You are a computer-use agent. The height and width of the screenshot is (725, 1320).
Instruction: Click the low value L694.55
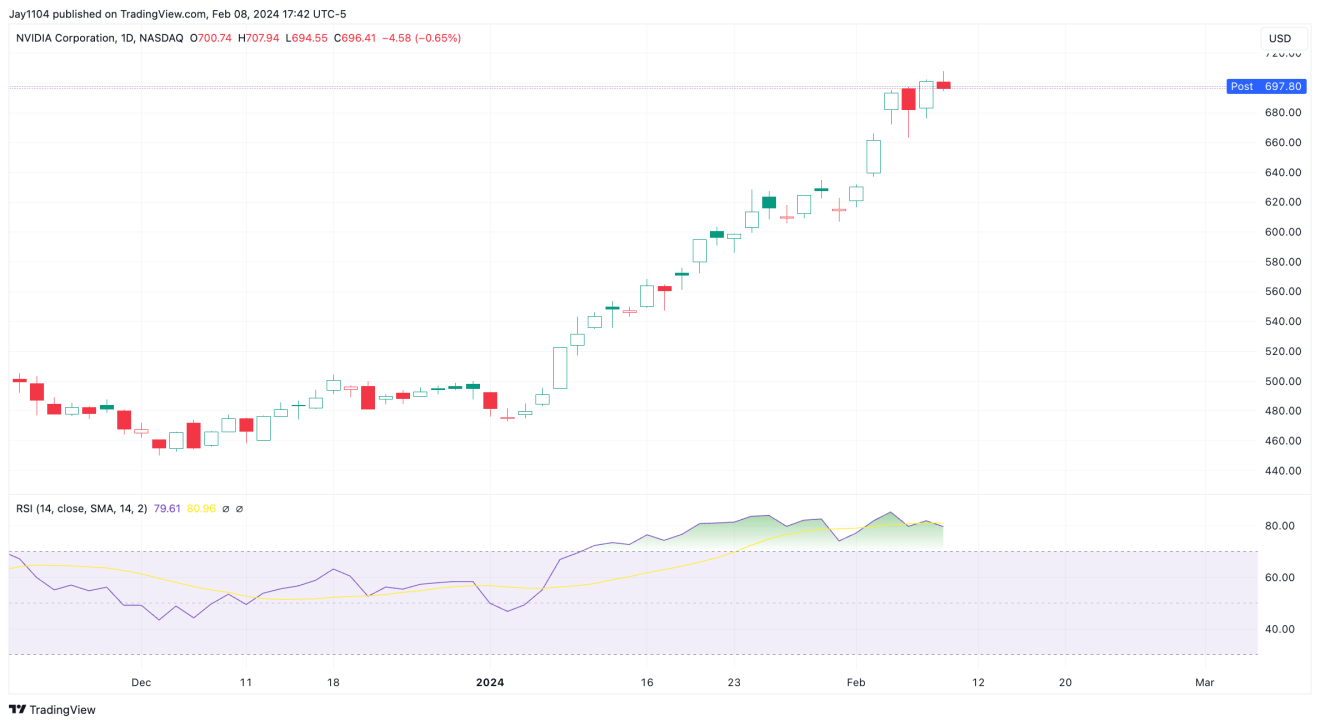pos(307,38)
